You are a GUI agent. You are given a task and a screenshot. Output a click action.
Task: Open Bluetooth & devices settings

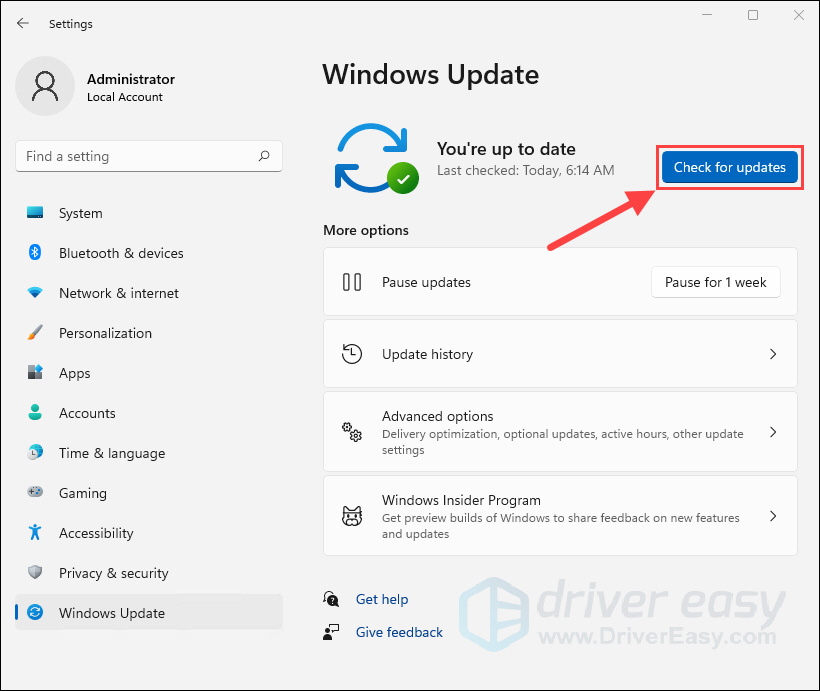(x=34, y=253)
